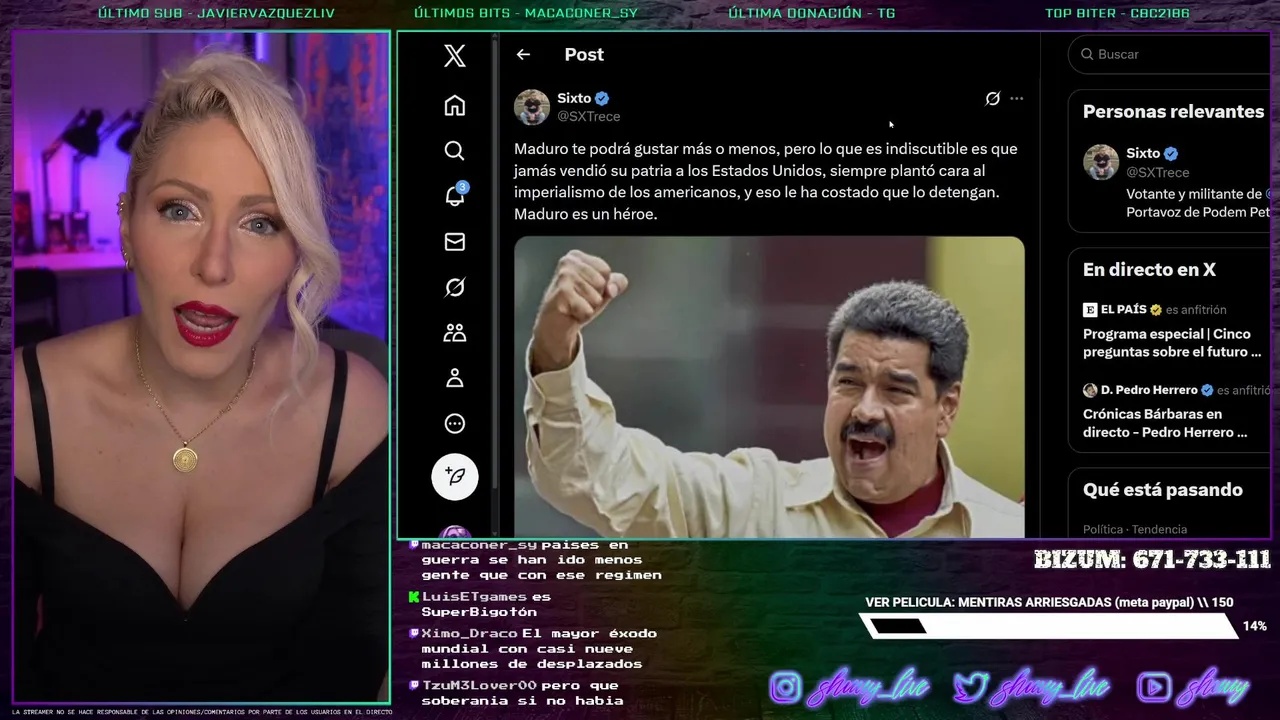Viewport: 1280px width, 720px height.
Task: Click Ximo_Draco chat message
Action: pyautogui.click(x=533, y=648)
